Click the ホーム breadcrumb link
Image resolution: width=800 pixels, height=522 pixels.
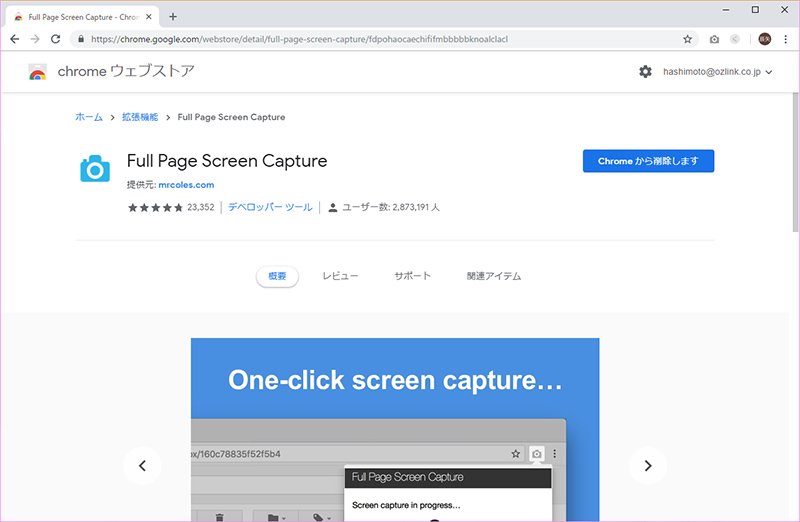click(89, 117)
